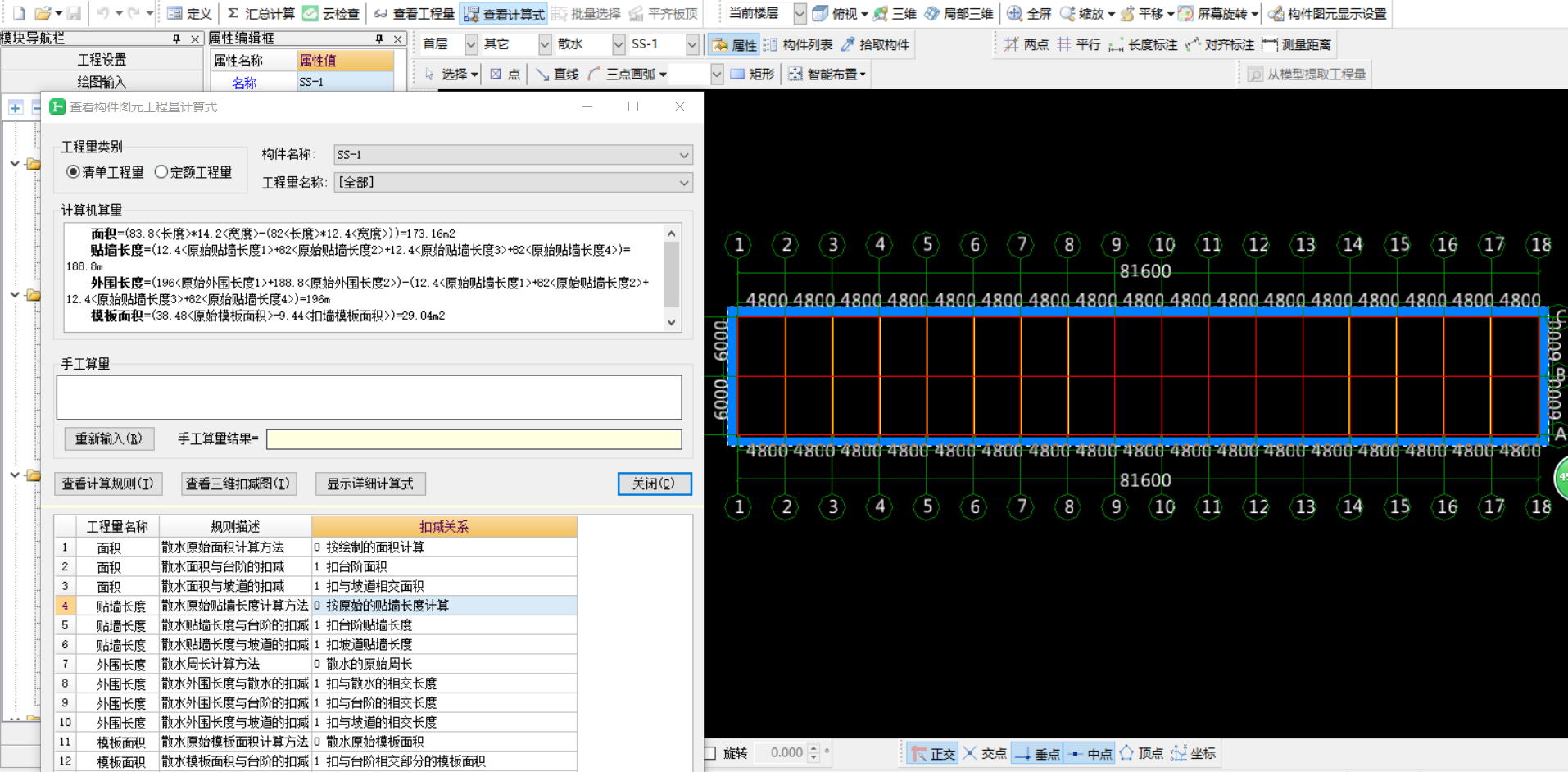1568x772 pixels.
Task: Click 拾取构件 pick component tool
Action: tap(875, 44)
